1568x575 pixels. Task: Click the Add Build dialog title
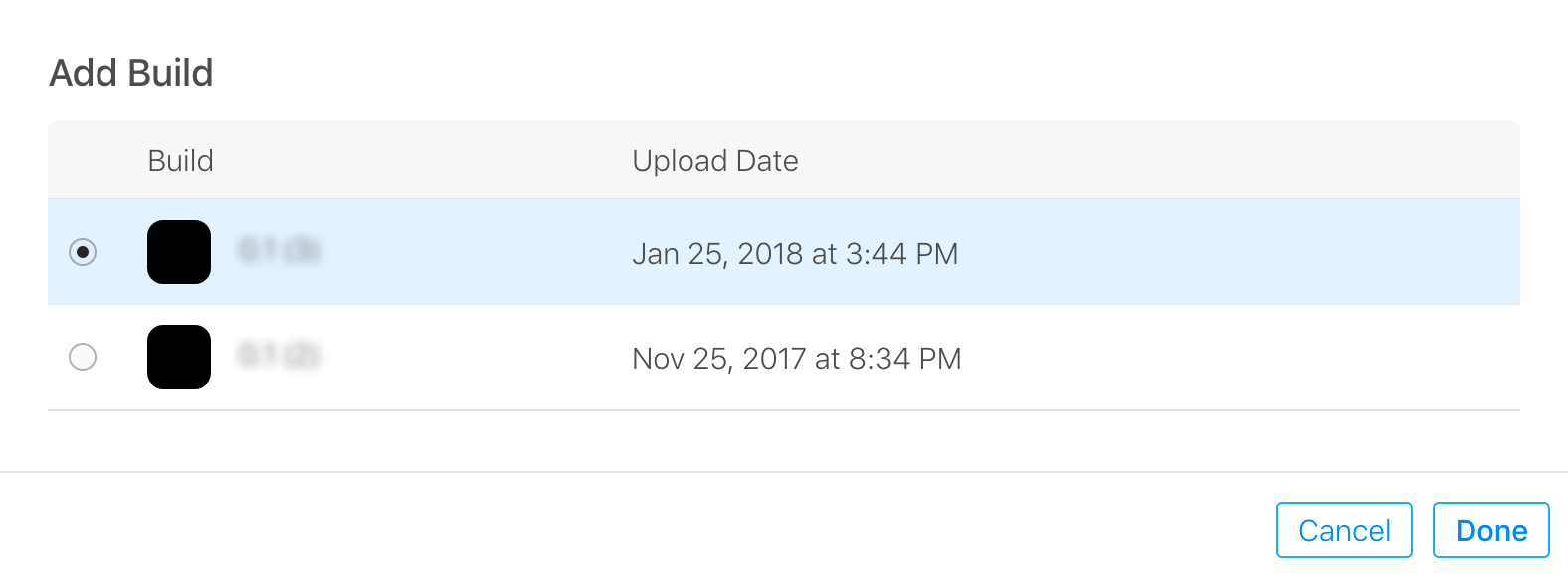click(131, 73)
